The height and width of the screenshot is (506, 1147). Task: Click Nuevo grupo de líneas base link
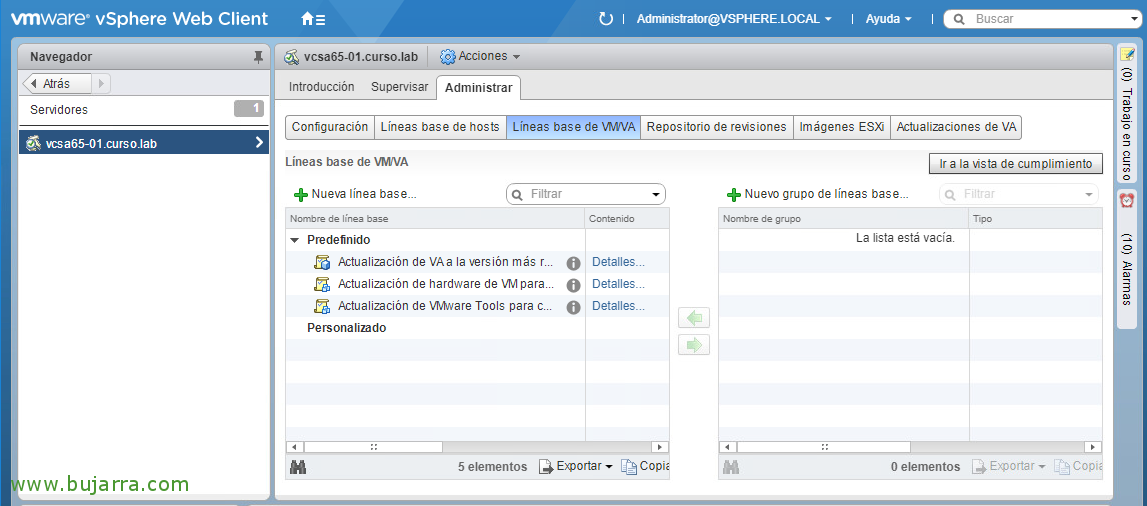827,195
